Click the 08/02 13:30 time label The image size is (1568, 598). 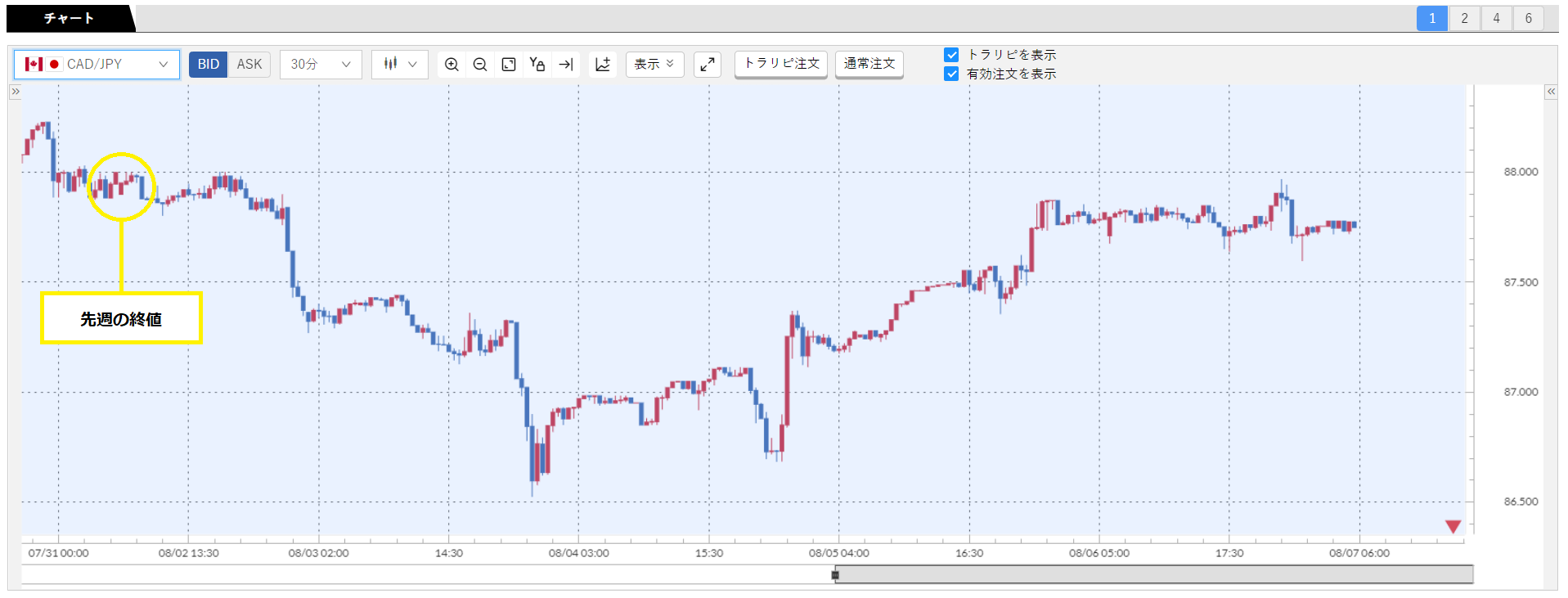click(x=188, y=553)
